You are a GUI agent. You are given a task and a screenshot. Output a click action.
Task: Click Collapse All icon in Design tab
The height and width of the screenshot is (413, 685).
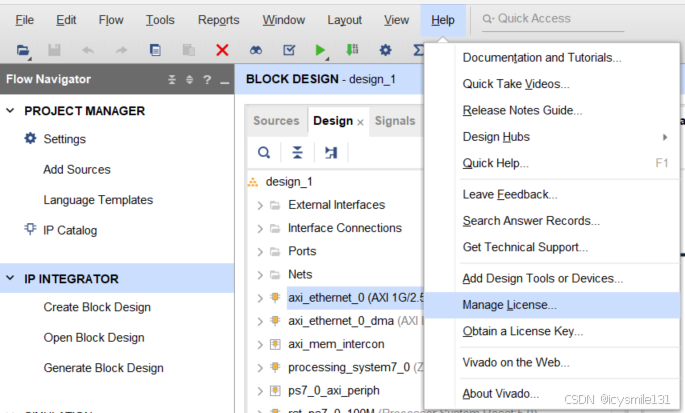298,153
